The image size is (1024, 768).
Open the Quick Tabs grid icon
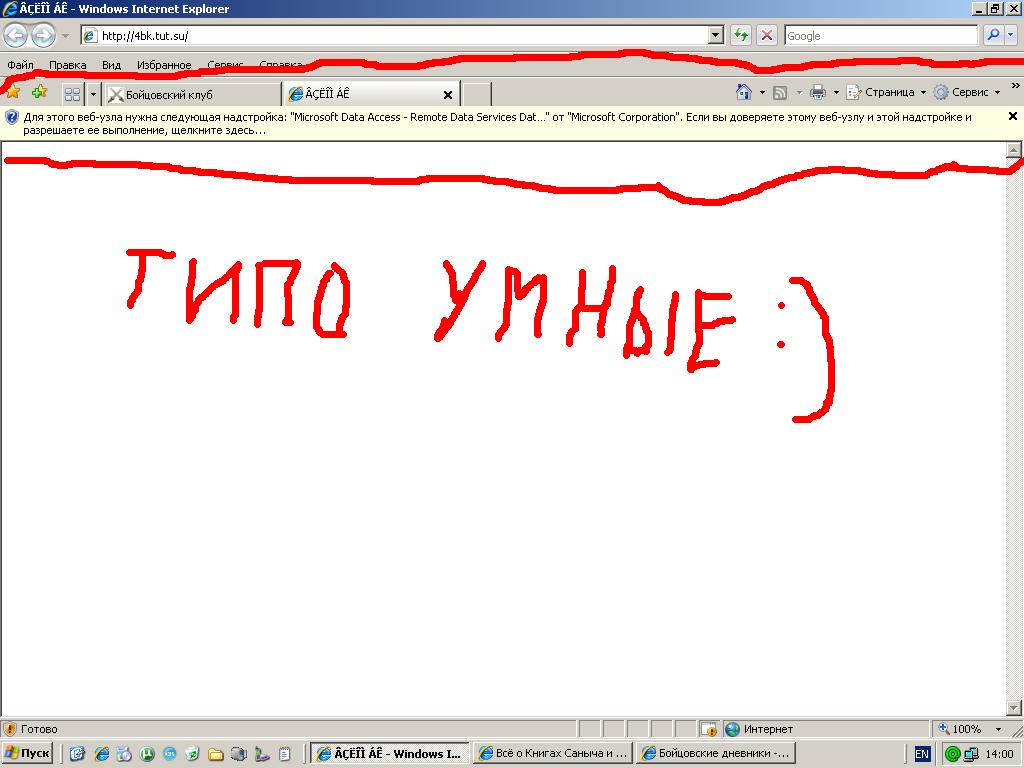tap(72, 95)
